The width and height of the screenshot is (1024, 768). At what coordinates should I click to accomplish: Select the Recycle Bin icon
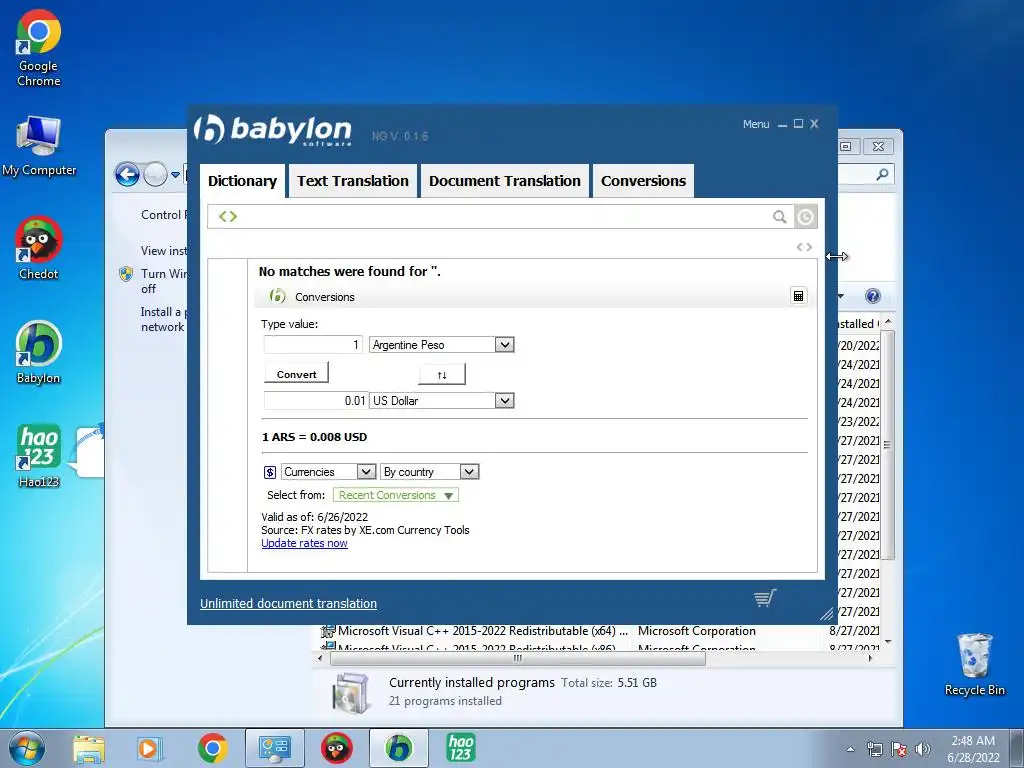(974, 665)
